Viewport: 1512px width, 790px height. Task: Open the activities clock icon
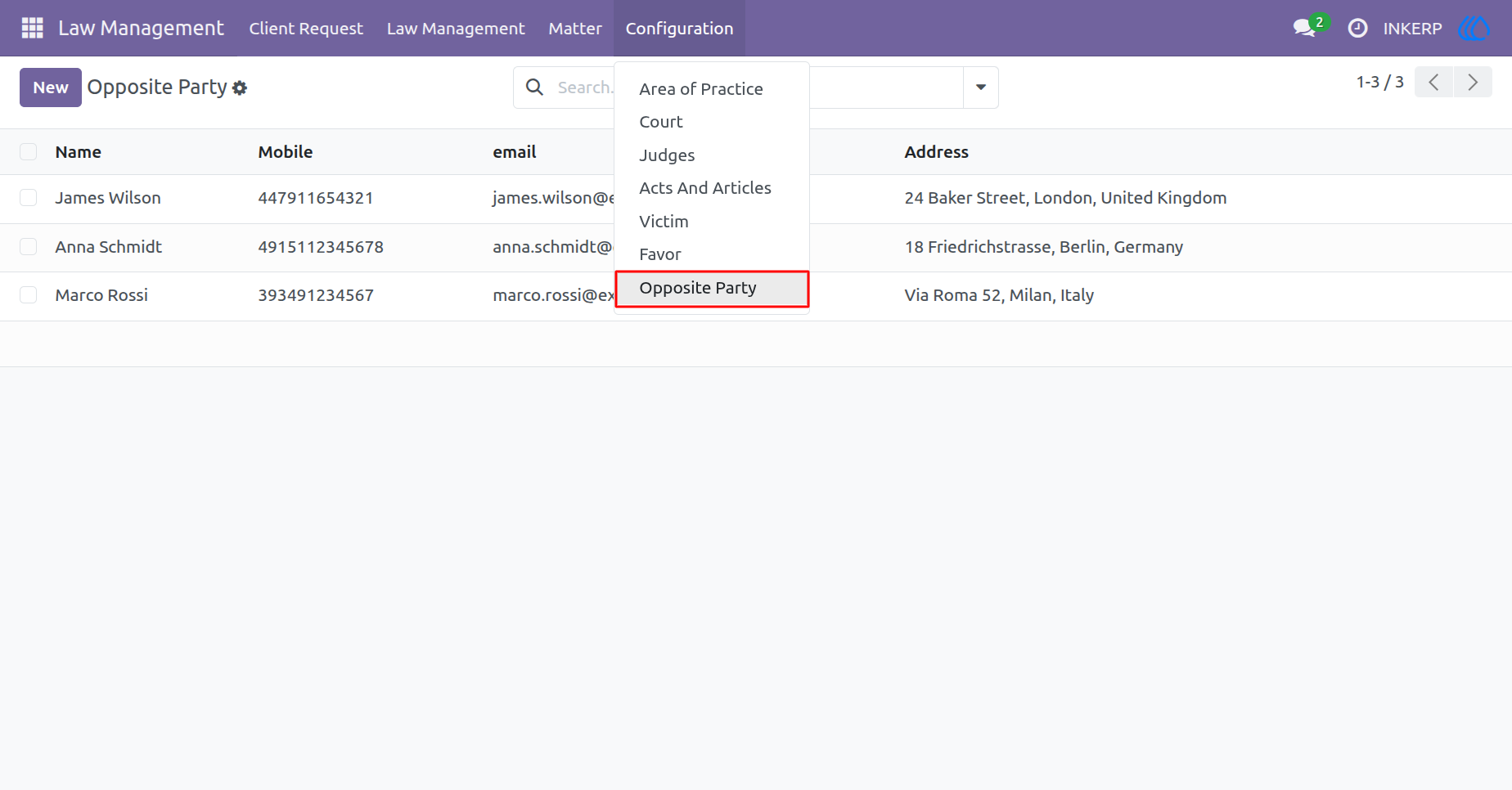[x=1357, y=28]
